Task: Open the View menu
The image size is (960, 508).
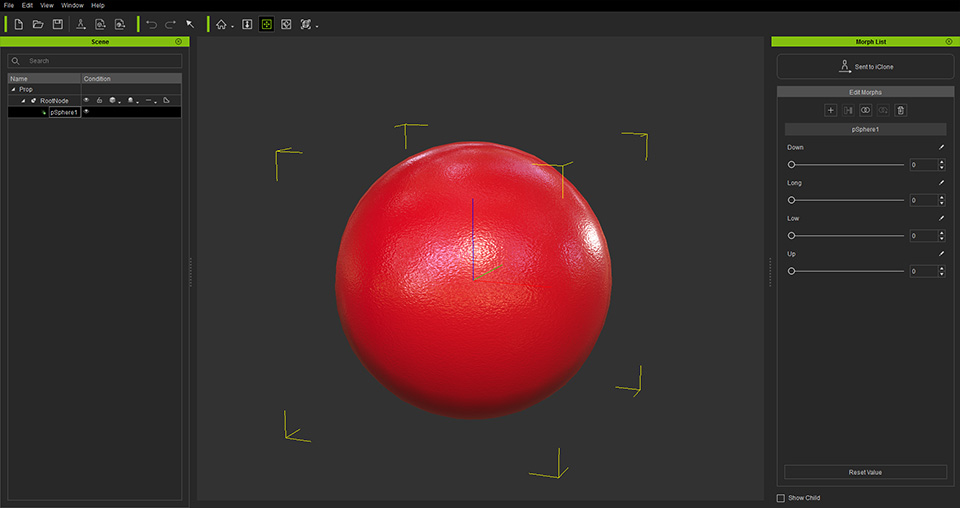Action: [47, 5]
